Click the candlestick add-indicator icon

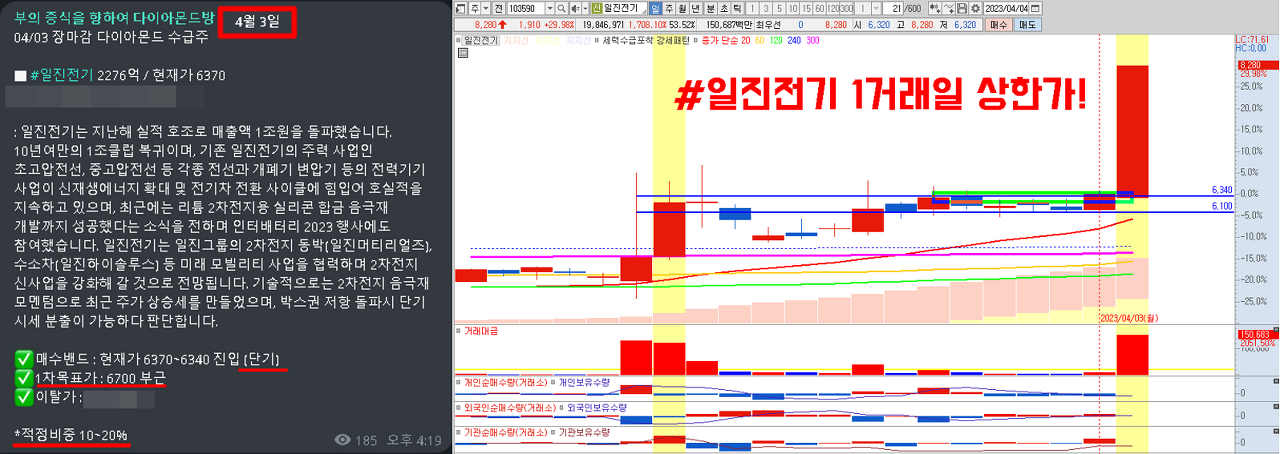coord(935,8)
